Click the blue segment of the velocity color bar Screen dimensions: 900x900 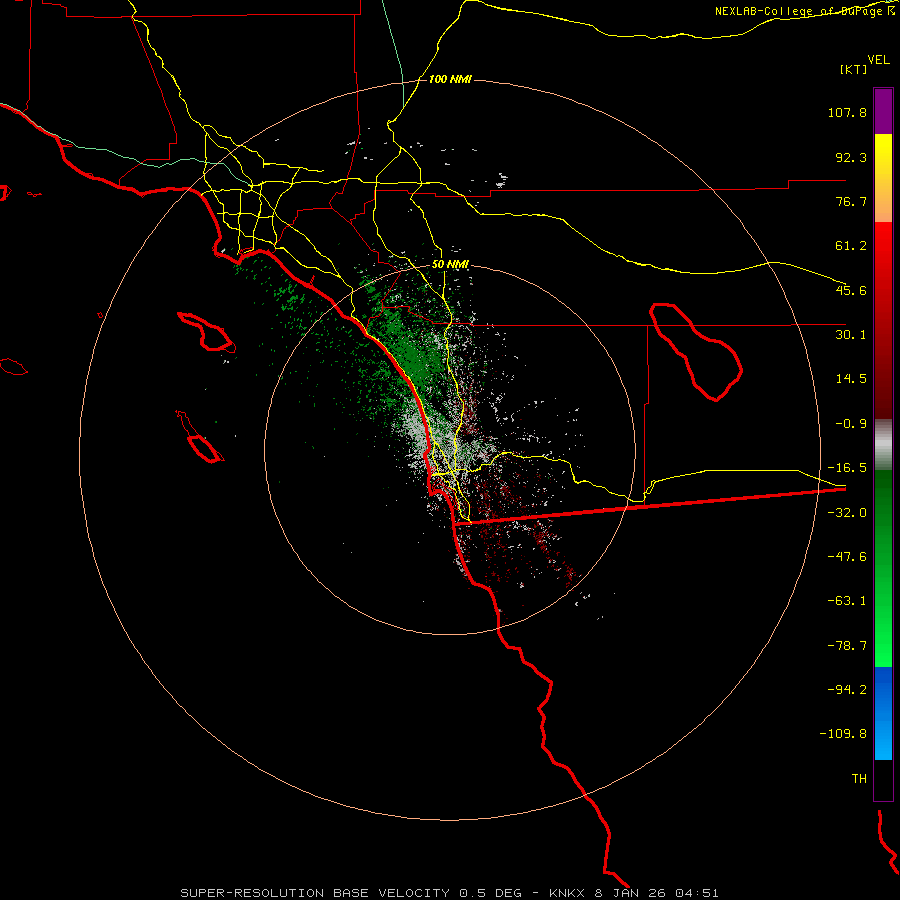pos(883,713)
